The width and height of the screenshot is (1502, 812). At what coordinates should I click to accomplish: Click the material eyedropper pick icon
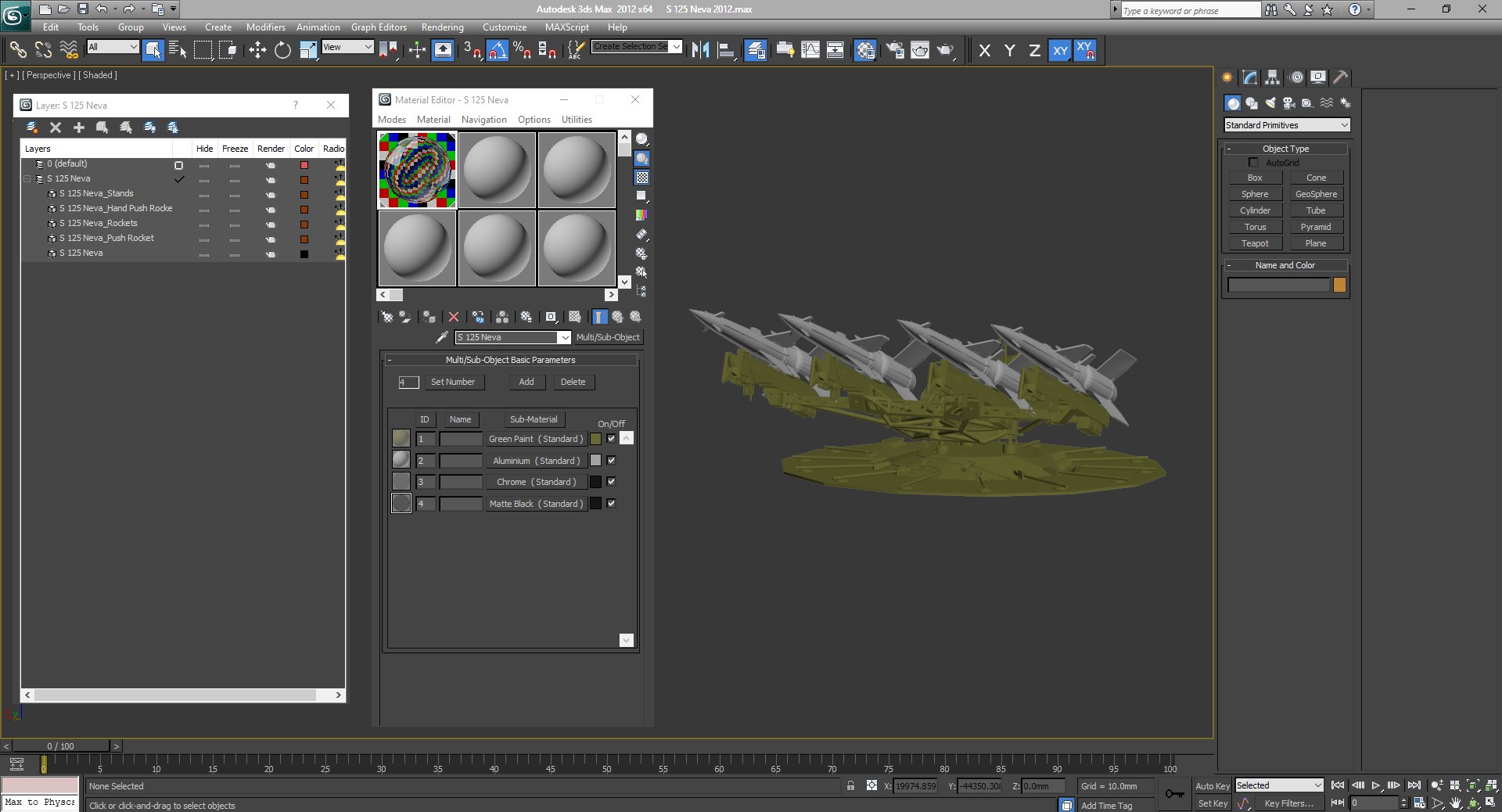[x=442, y=337]
